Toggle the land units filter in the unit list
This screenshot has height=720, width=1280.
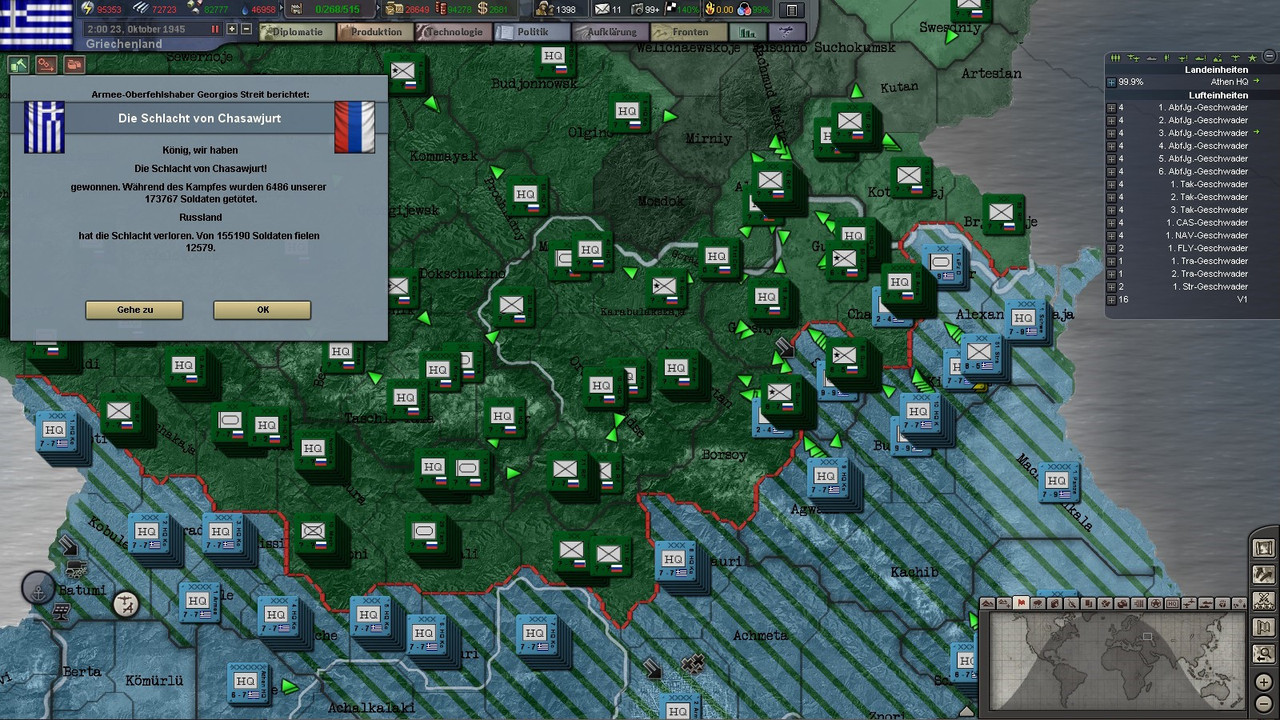1115,58
